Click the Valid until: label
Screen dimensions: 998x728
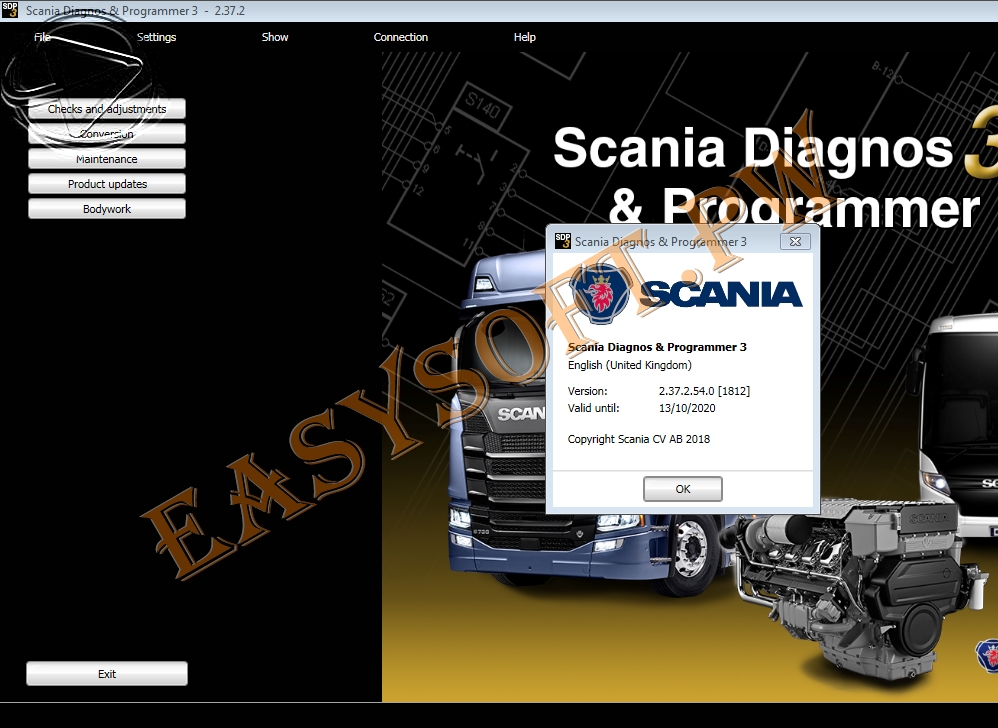(594, 408)
